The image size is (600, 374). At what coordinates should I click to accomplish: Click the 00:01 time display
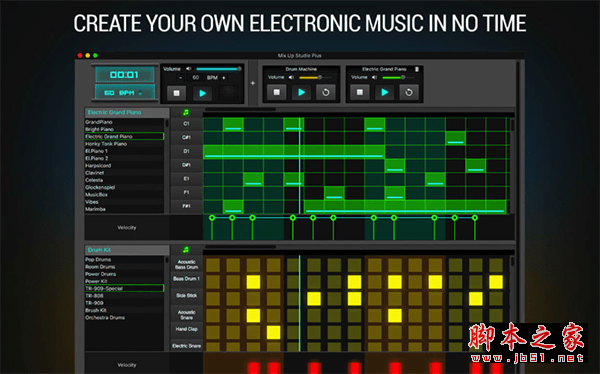click(125, 75)
